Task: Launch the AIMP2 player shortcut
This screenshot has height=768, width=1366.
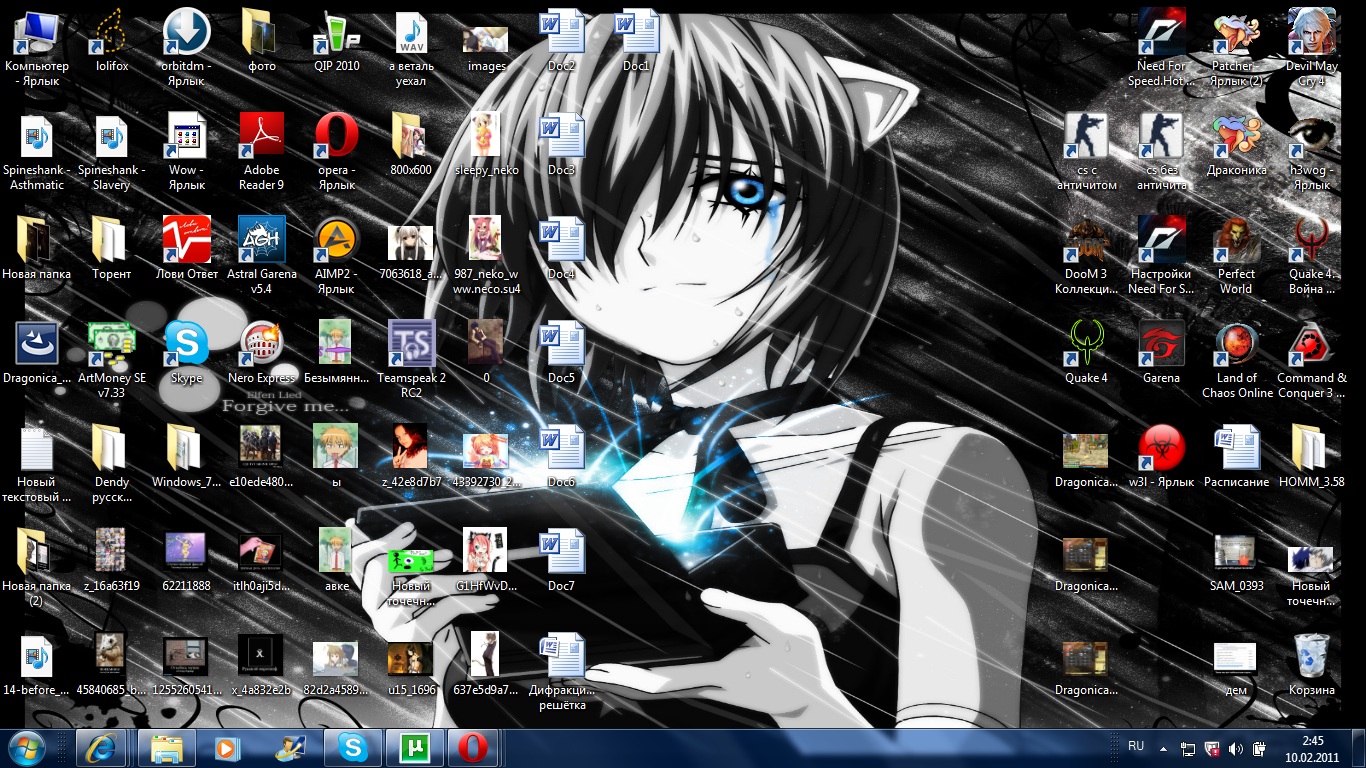Action: (336, 240)
